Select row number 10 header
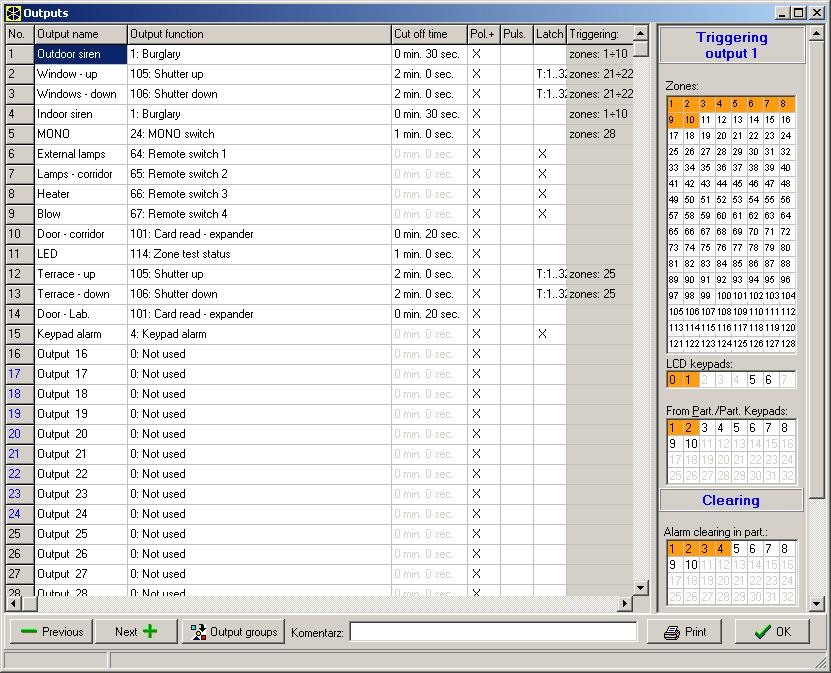Viewport: 831px width, 673px height. point(20,234)
